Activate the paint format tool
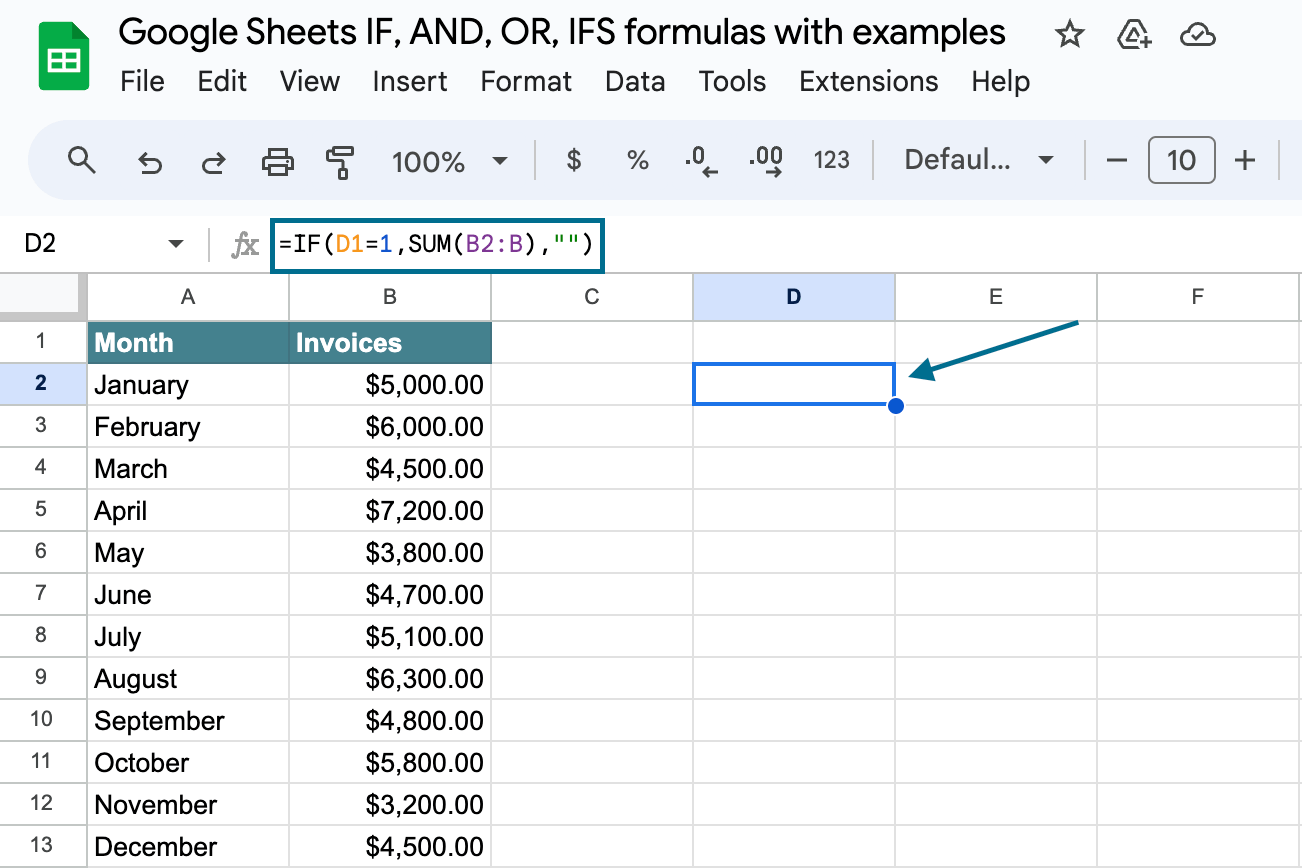Viewport: 1302px width, 868px height. (x=341, y=160)
